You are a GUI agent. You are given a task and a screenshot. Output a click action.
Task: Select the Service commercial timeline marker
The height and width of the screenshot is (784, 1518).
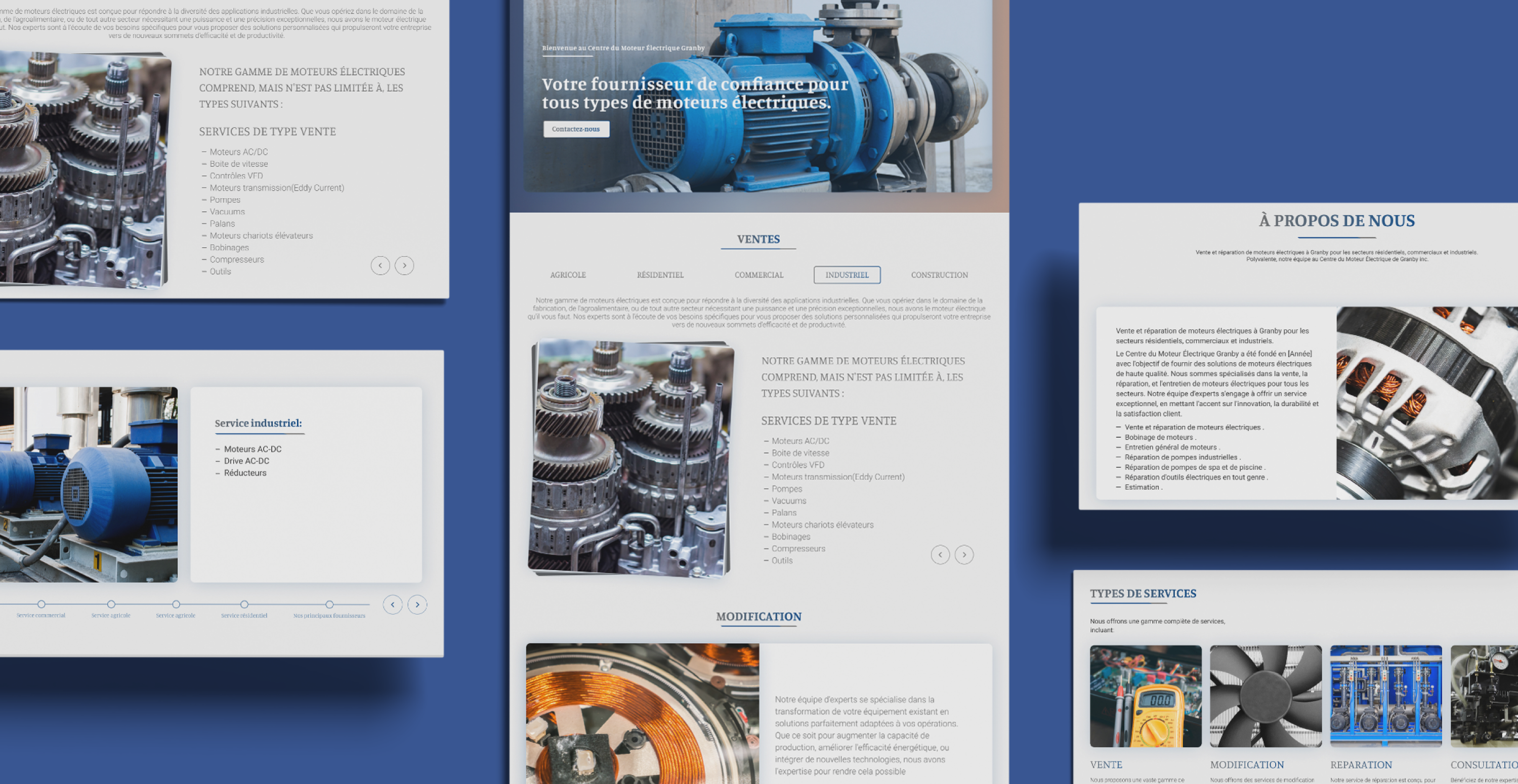(41, 604)
